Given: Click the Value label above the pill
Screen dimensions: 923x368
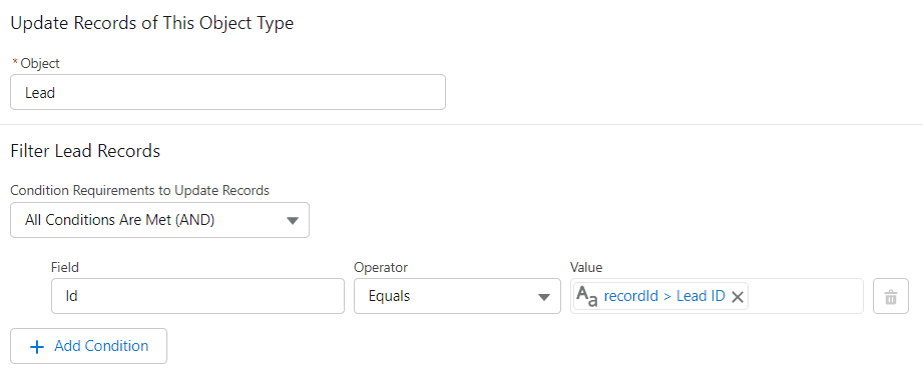Looking at the screenshot, I should pos(586,268).
